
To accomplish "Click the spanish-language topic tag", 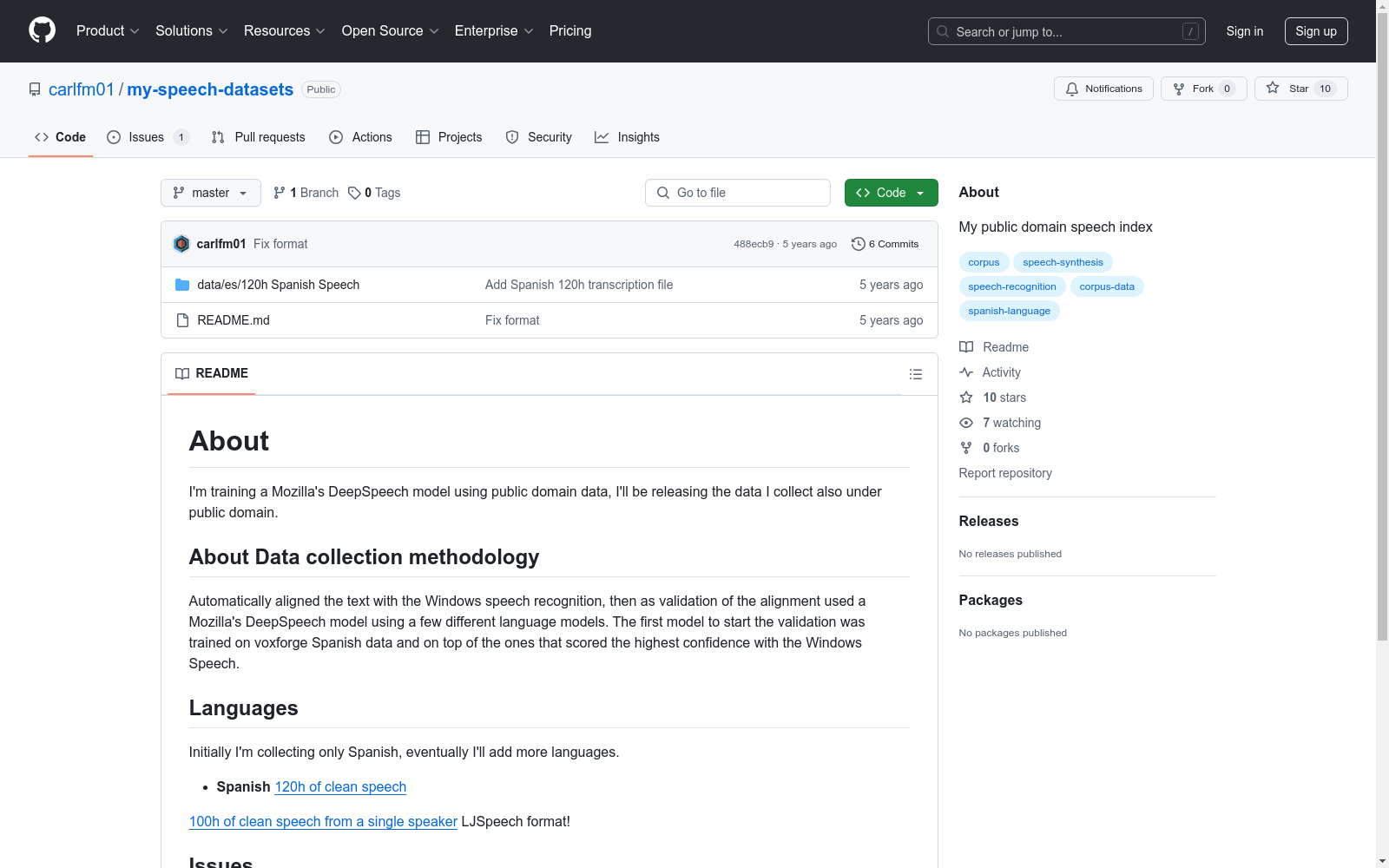I will [x=1009, y=311].
